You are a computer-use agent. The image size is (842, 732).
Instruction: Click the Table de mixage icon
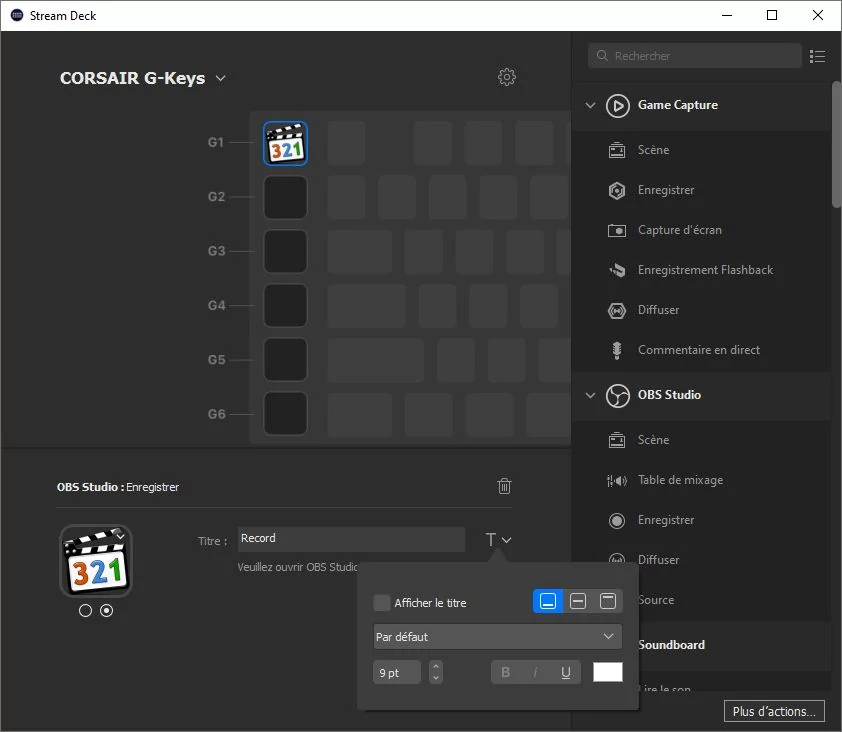tap(616, 480)
